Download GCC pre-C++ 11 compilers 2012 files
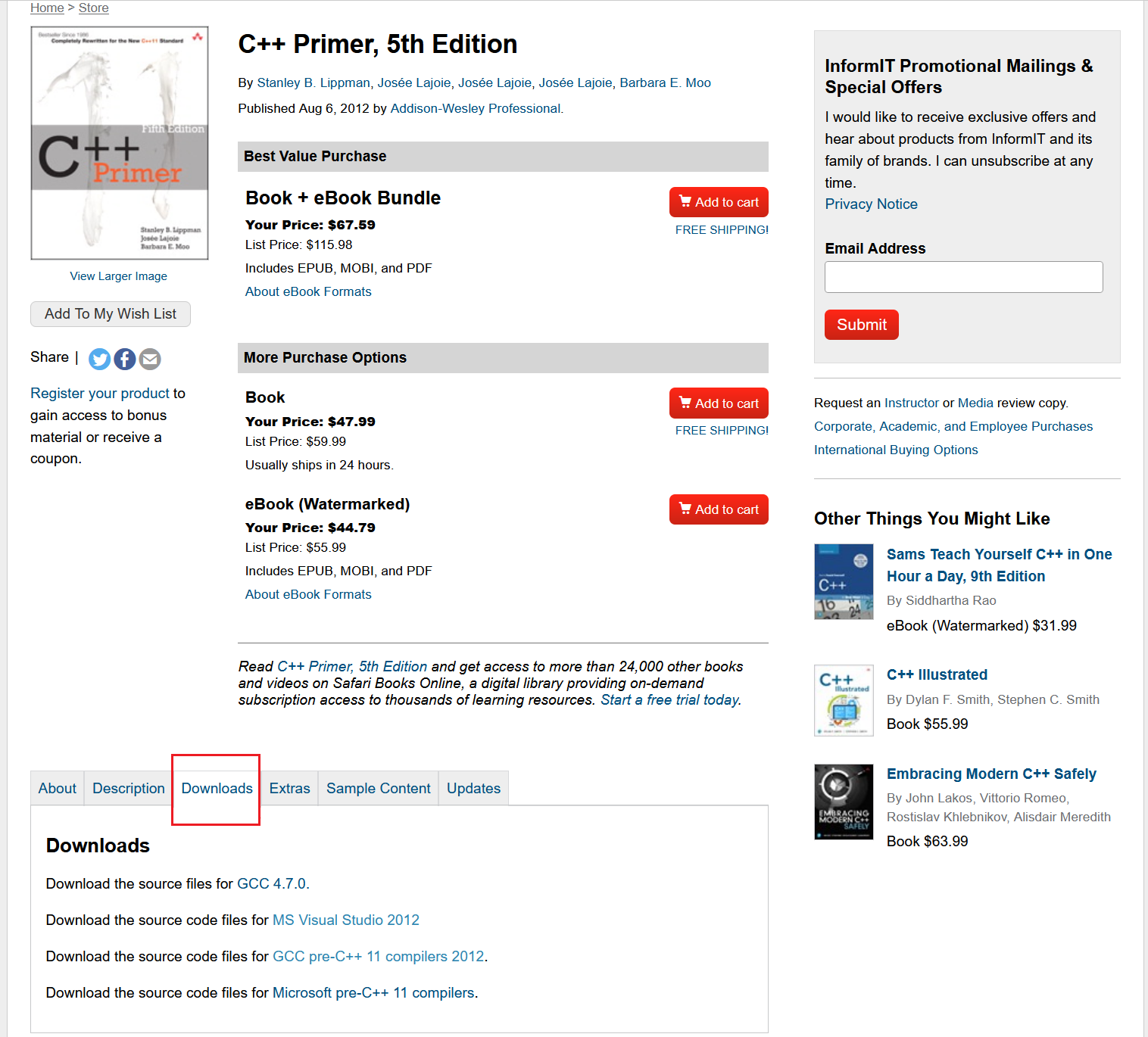The width and height of the screenshot is (1148, 1037). pos(378,956)
